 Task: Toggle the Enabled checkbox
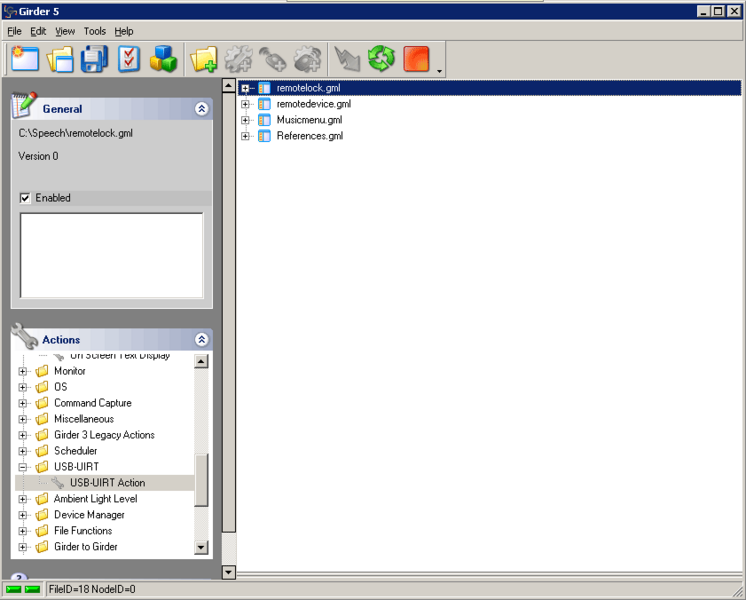pyautogui.click(x=25, y=198)
